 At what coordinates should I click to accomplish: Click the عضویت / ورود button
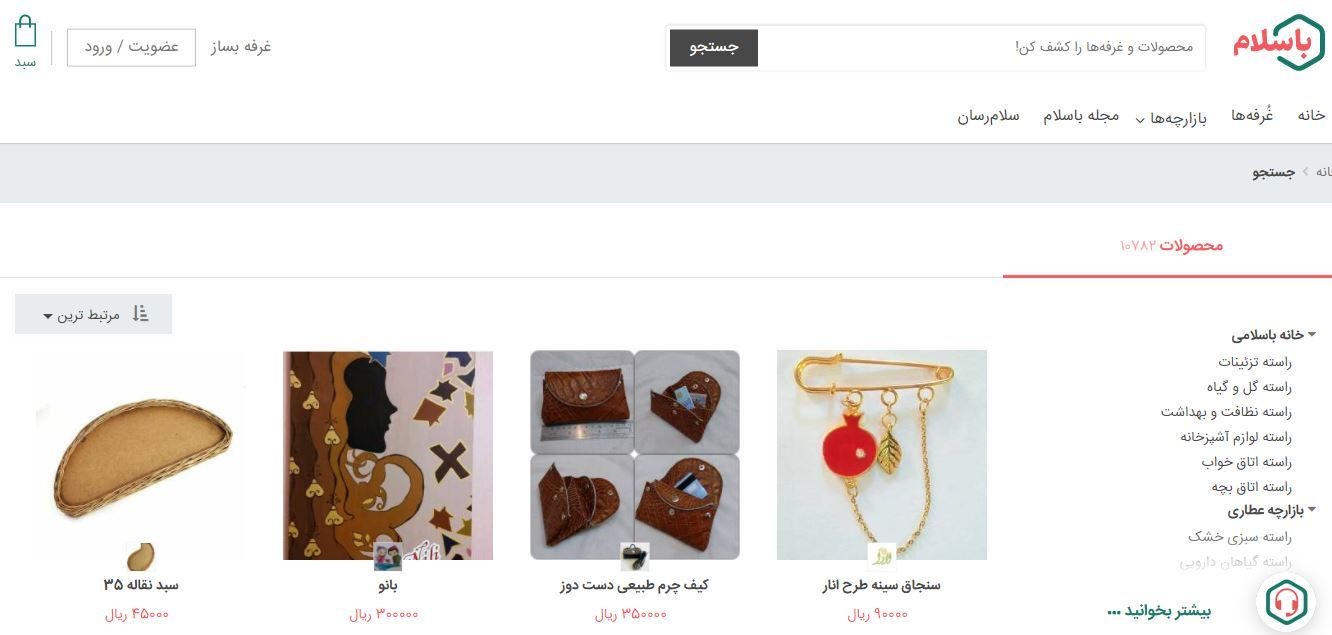[x=131, y=47]
